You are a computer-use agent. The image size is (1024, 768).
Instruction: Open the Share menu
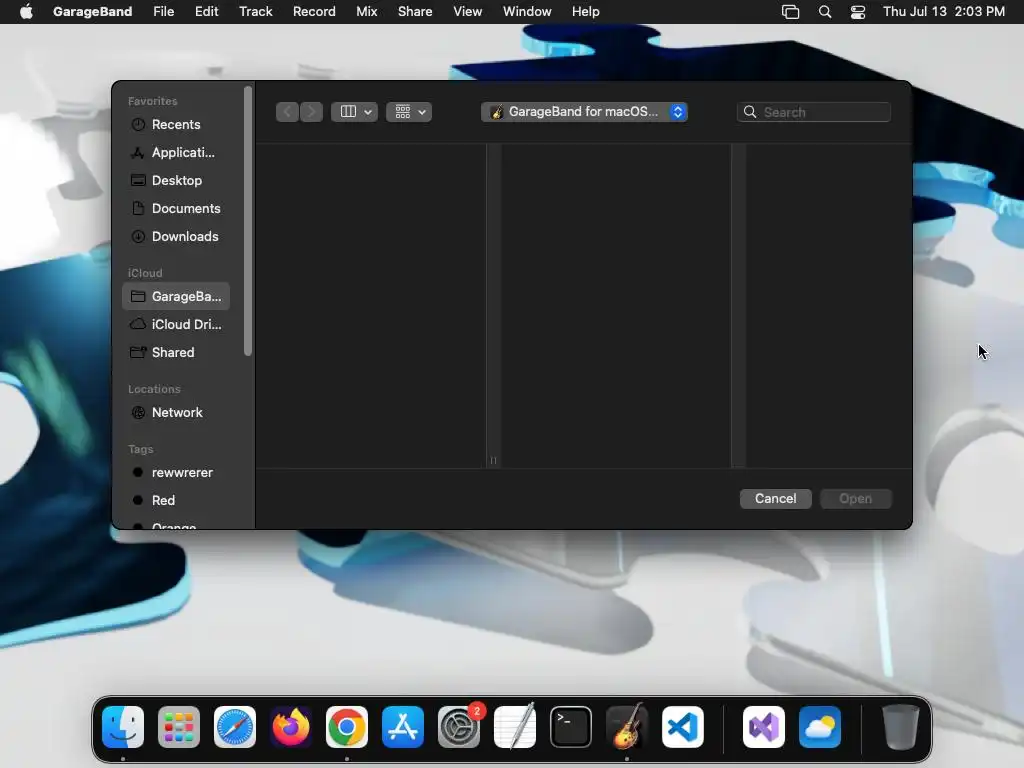(x=415, y=12)
